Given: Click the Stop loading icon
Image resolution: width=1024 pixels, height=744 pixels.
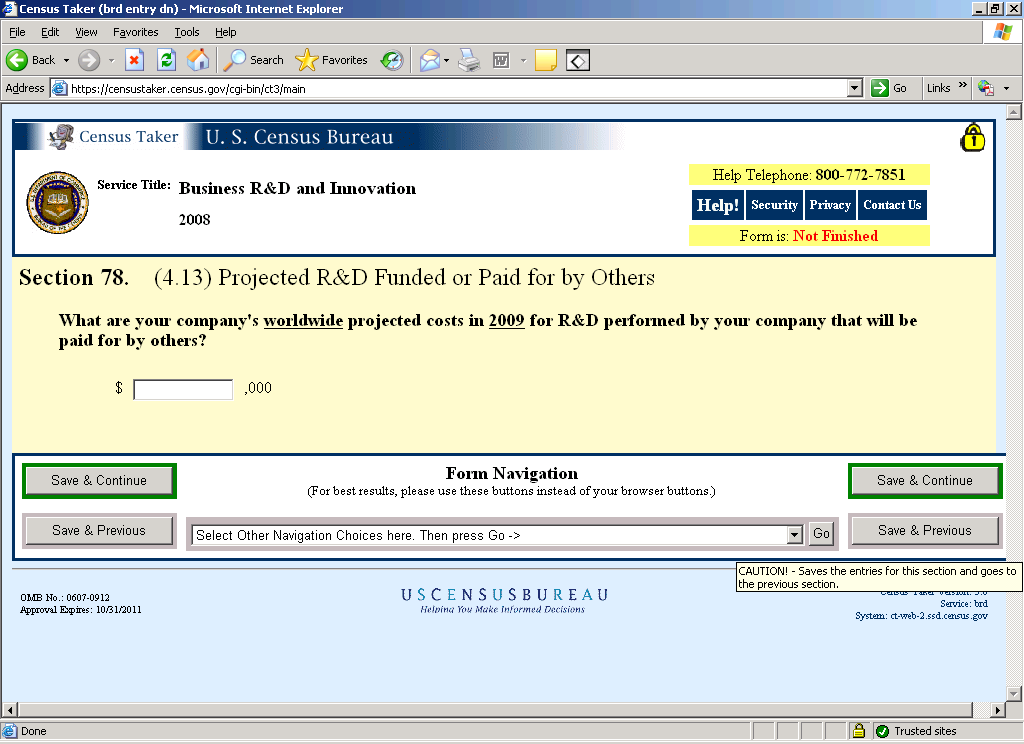Looking at the screenshot, I should pos(134,60).
